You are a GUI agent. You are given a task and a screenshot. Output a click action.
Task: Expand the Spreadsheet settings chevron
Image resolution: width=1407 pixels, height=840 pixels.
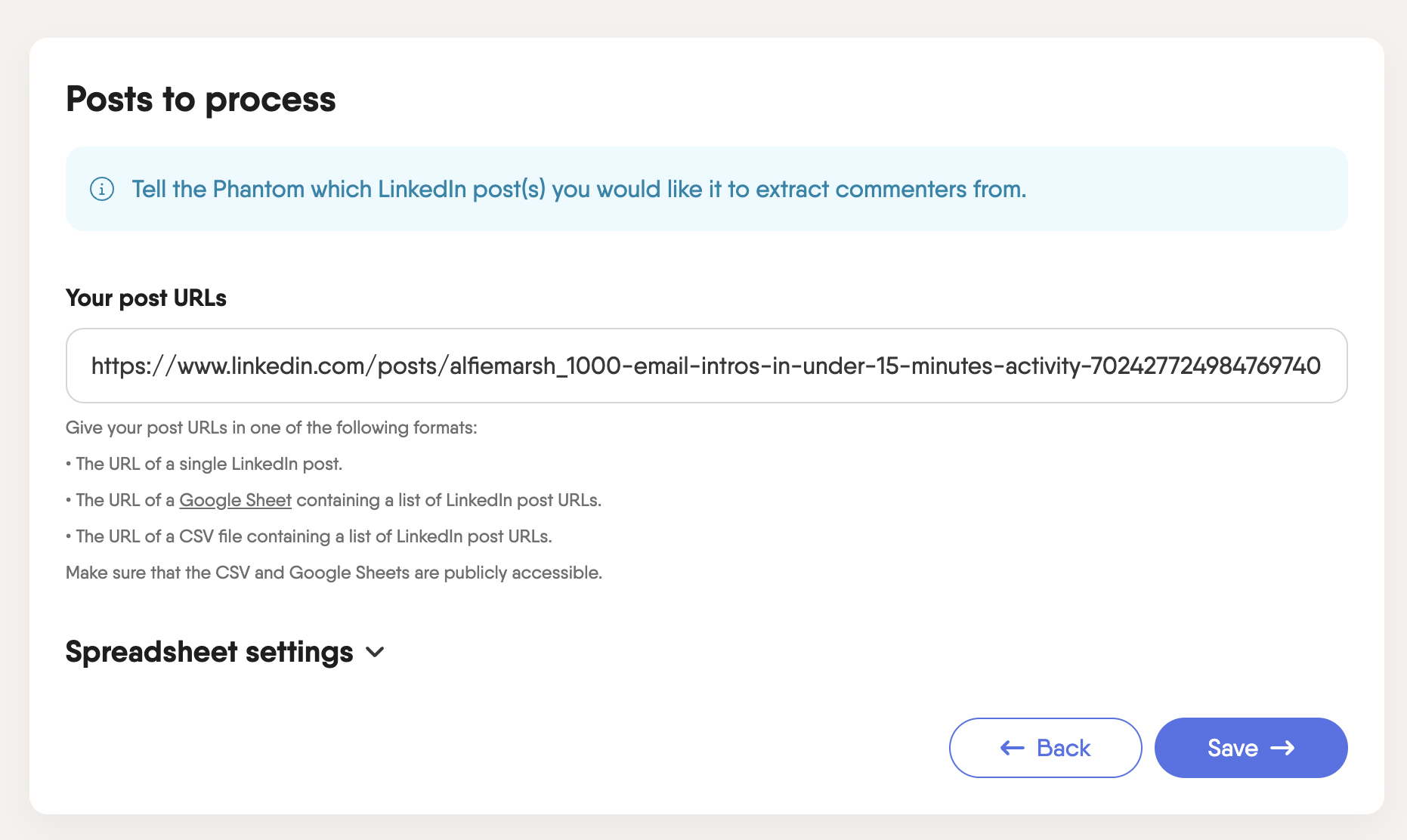[x=375, y=652]
